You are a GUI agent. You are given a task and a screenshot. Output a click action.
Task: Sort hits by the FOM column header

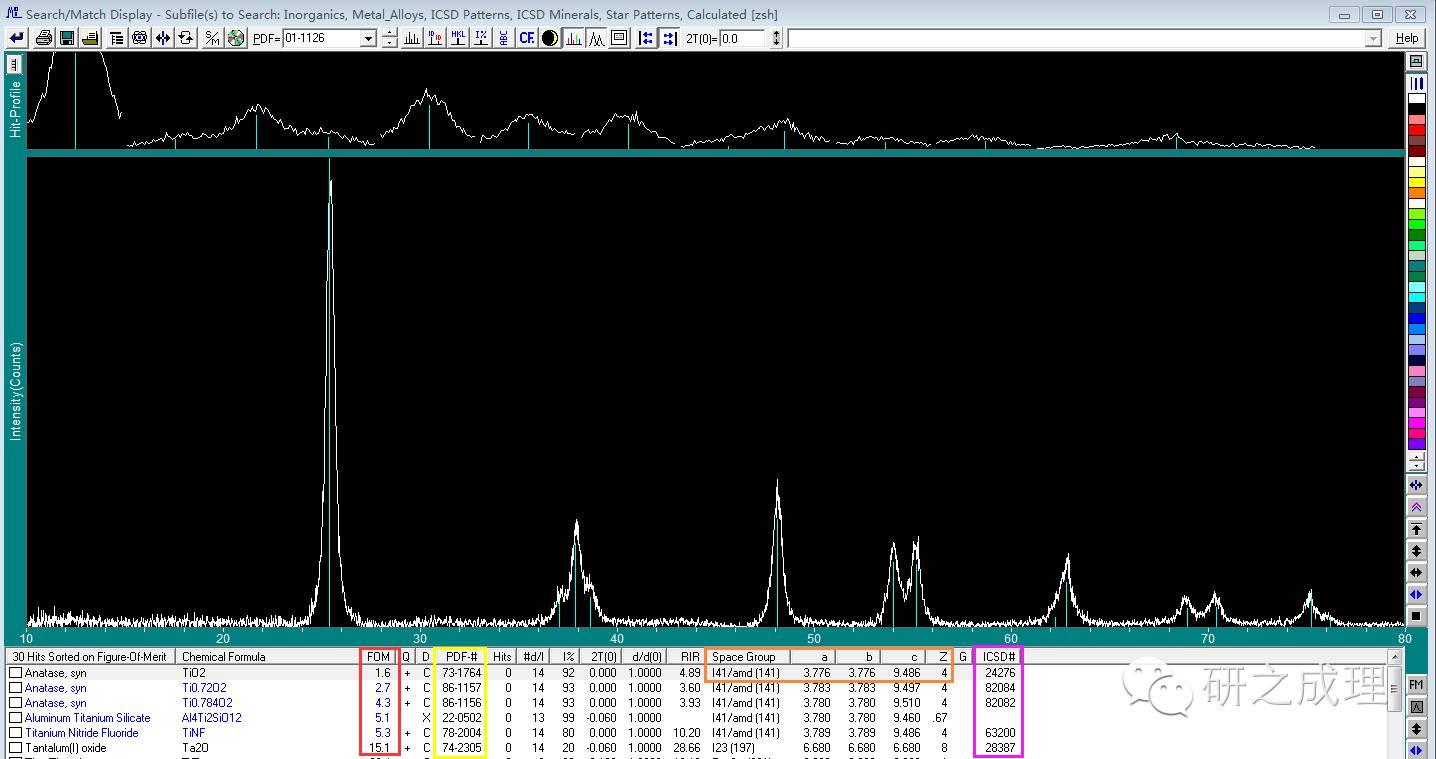pyautogui.click(x=378, y=657)
